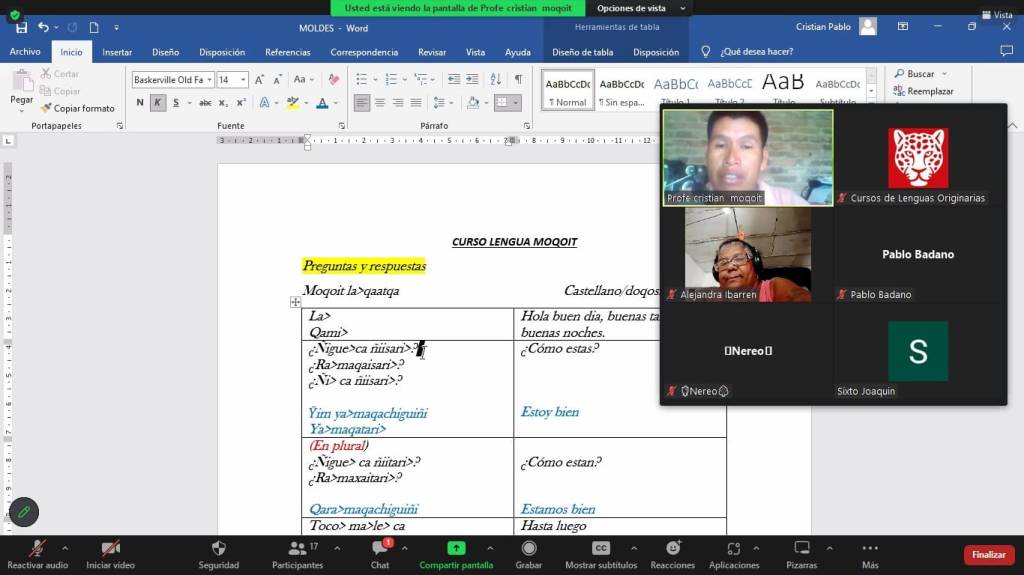Open Pizarras whiteboard icon
Viewport: 1024px width, 575px height.
click(x=801, y=549)
